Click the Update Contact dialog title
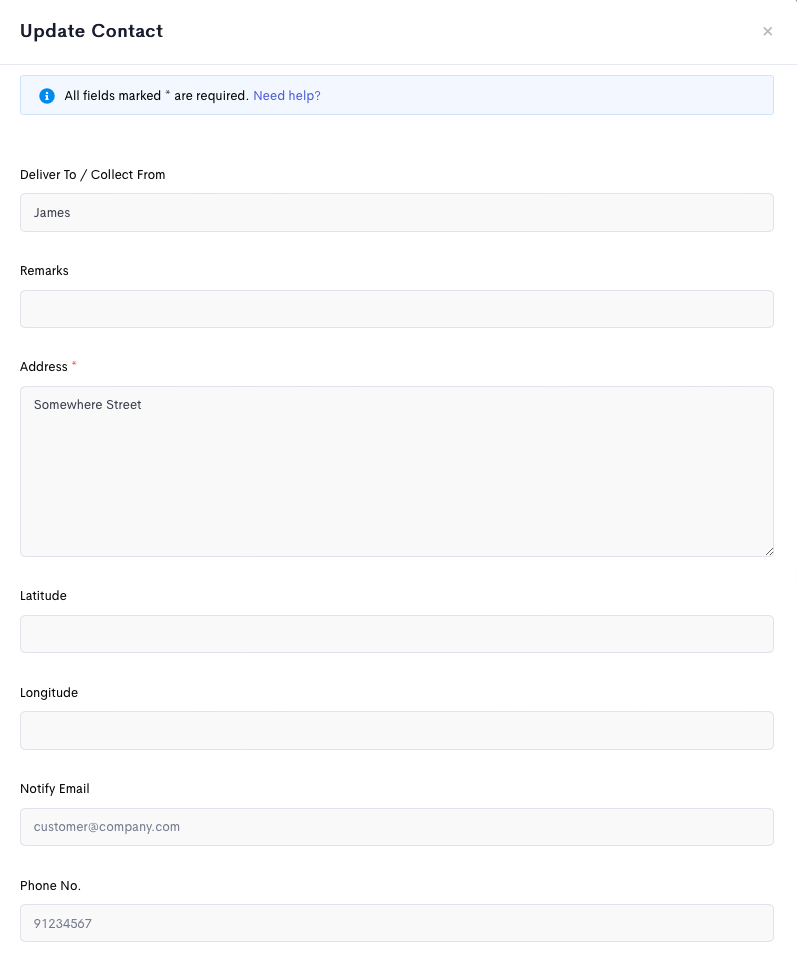Viewport: 797px width, 965px height. pyautogui.click(x=92, y=31)
